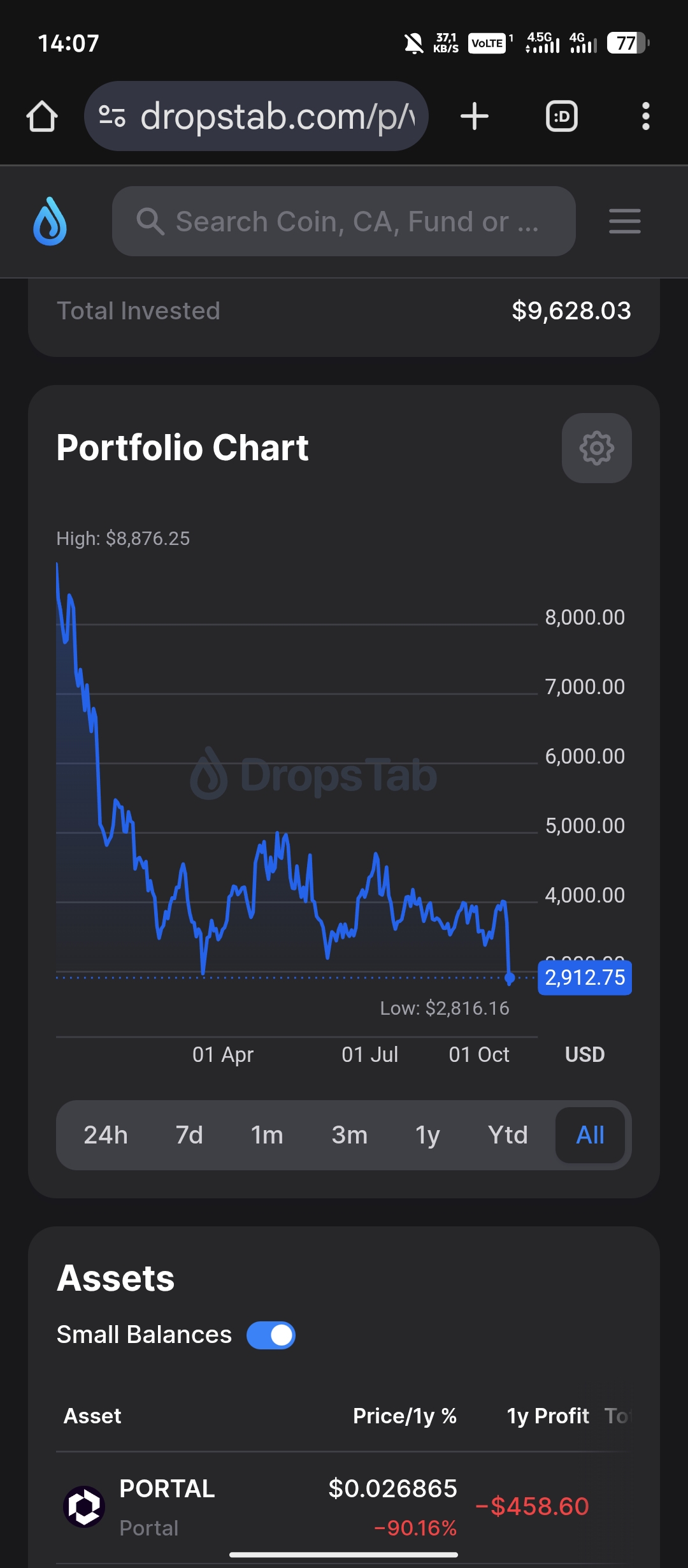This screenshot has width=688, height=1568.
Task: Open the browser three-dot menu
Action: (645, 117)
